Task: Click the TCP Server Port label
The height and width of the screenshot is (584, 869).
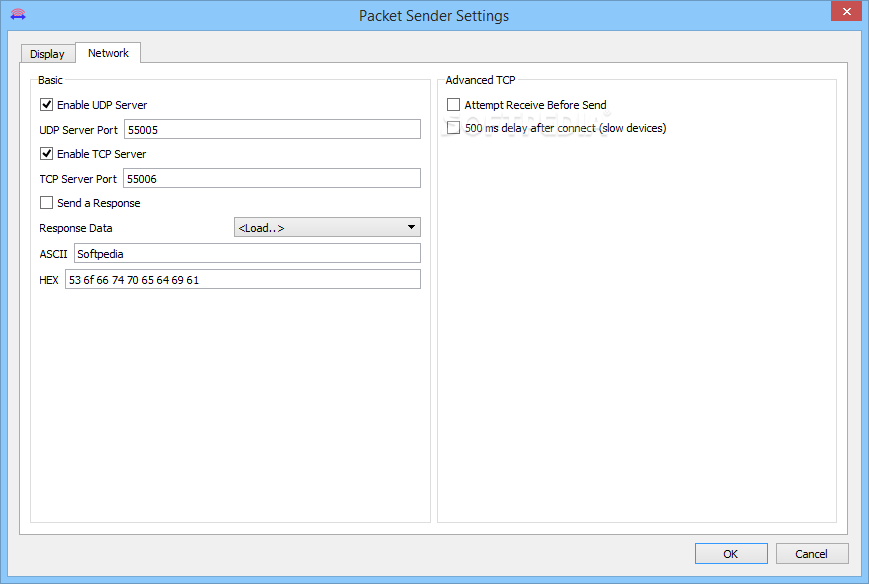Action: coord(78,178)
